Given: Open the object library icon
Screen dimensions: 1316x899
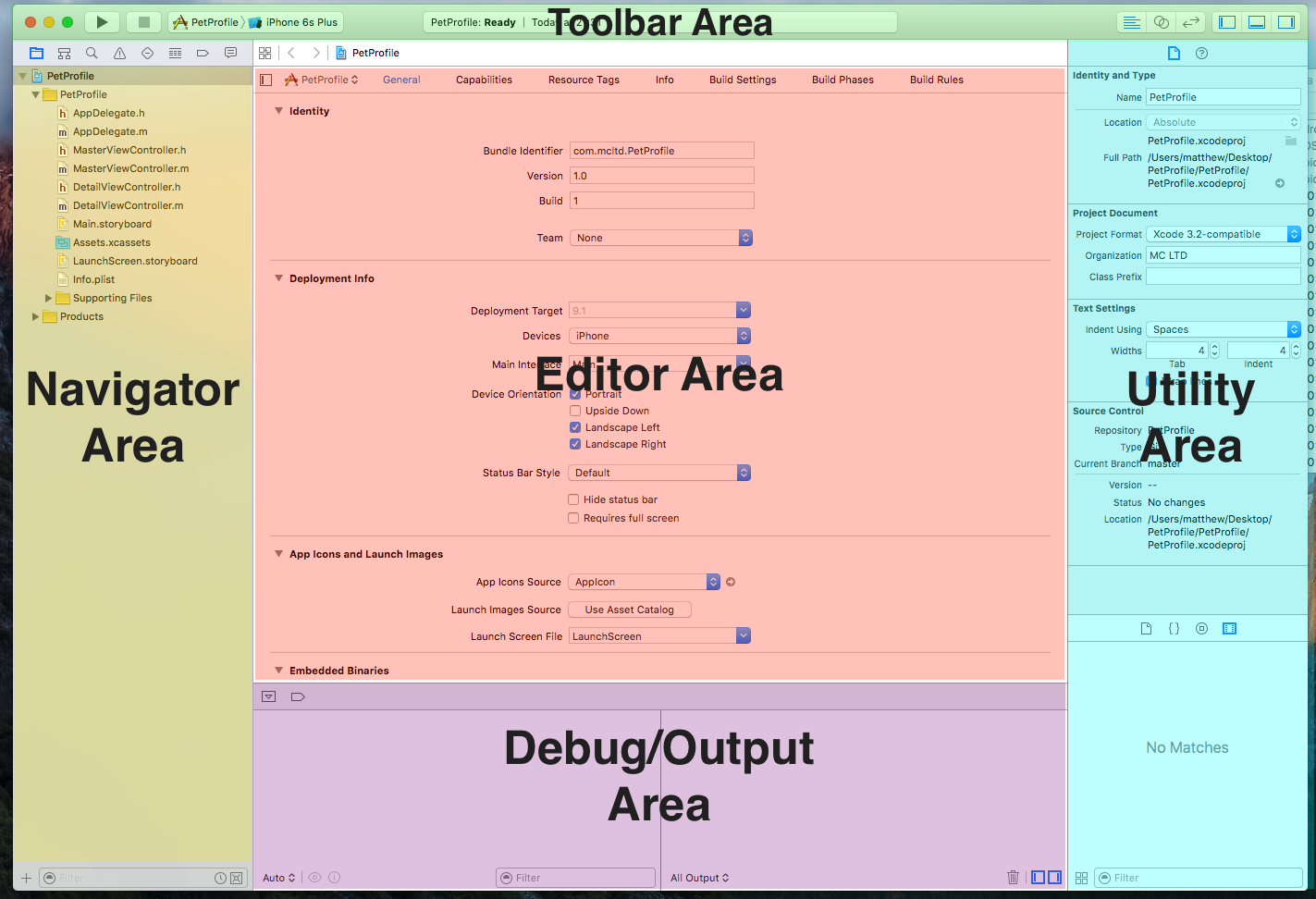Looking at the screenshot, I should click(1201, 629).
